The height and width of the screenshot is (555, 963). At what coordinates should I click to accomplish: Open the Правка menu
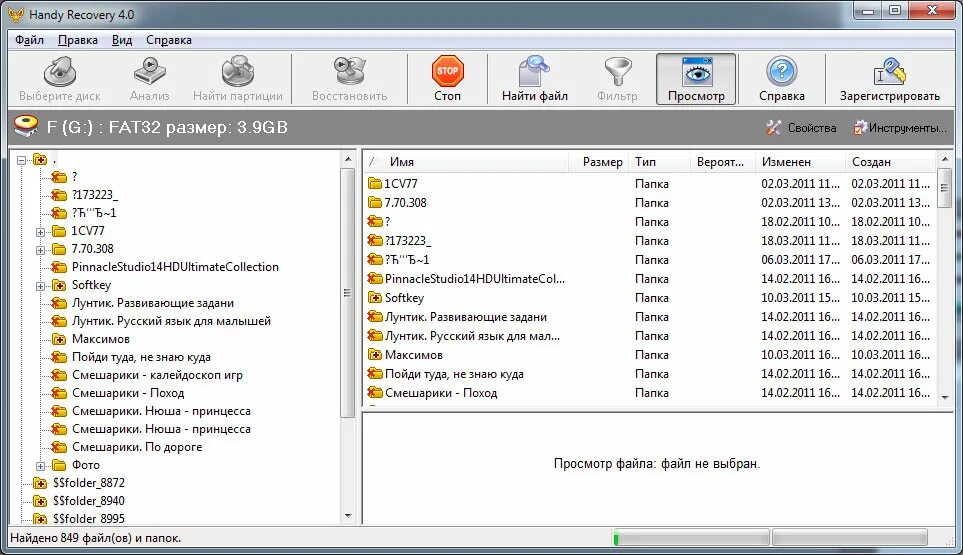click(77, 40)
